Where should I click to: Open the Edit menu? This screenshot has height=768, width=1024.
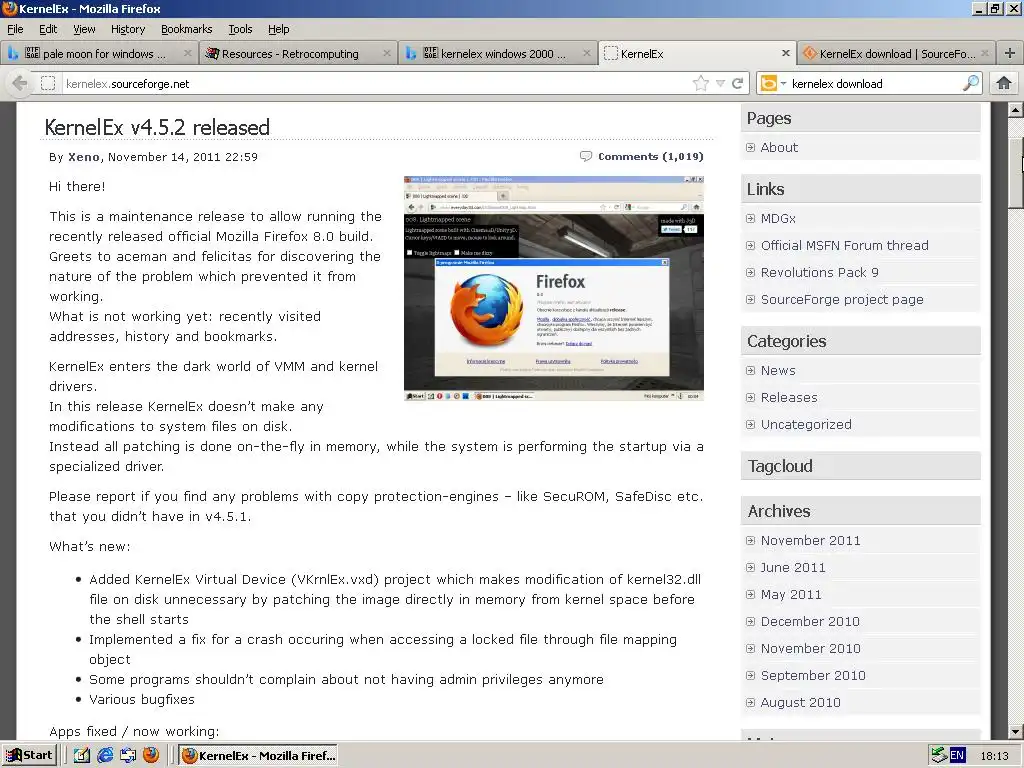pyautogui.click(x=48, y=29)
